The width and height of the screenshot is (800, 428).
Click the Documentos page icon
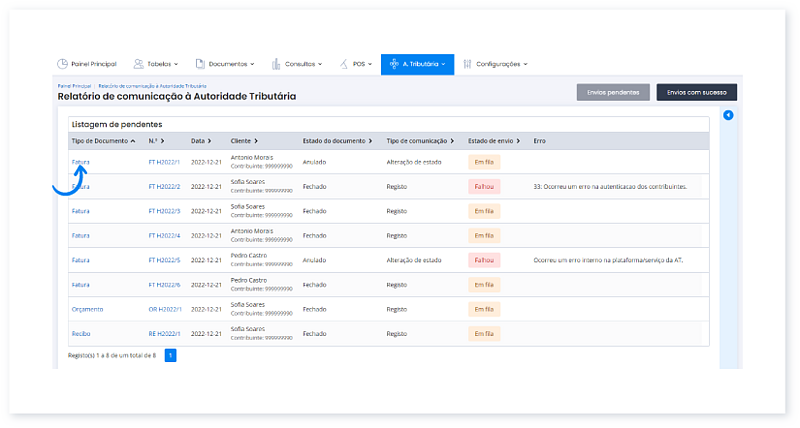click(x=200, y=64)
